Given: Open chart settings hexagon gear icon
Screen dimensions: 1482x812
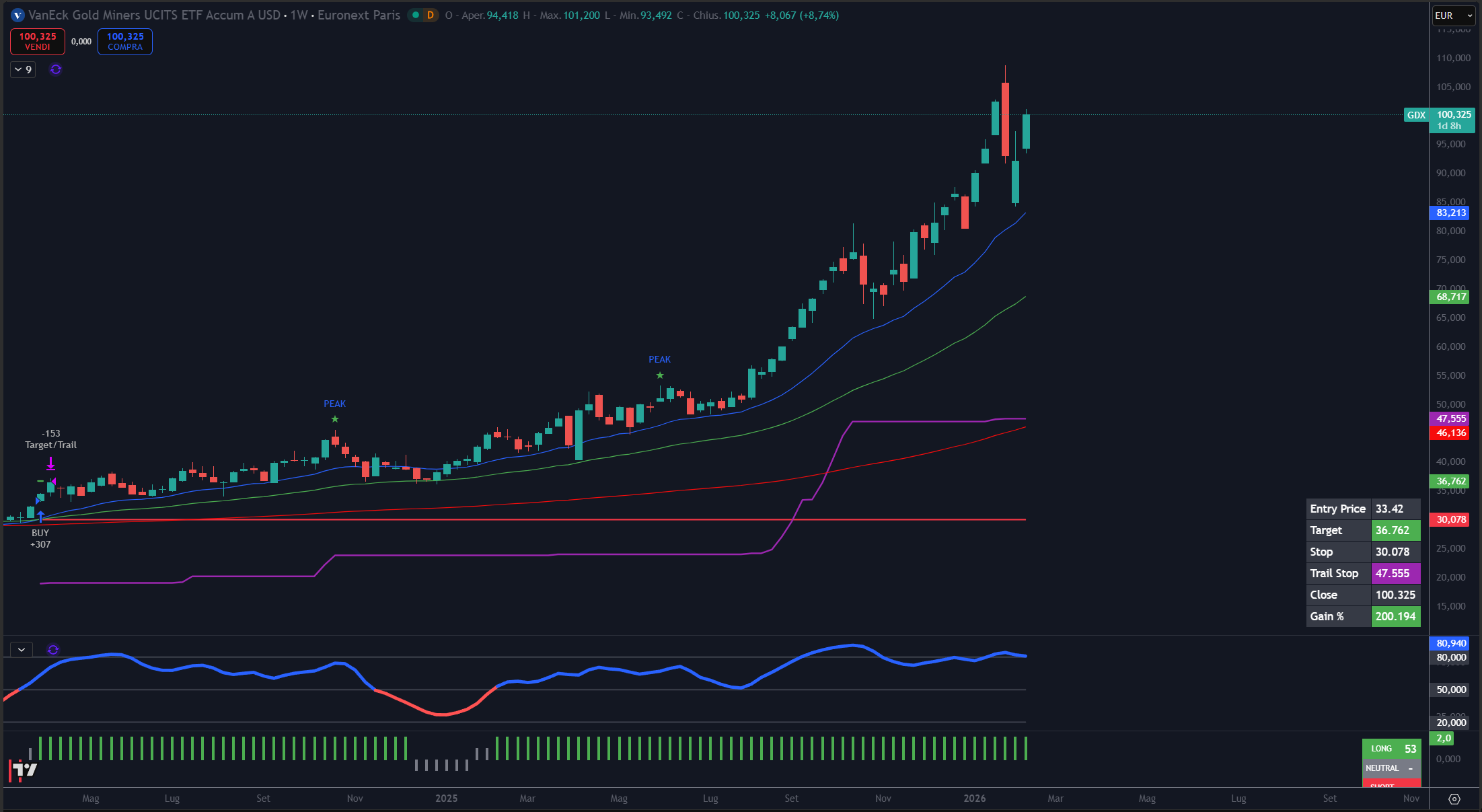Looking at the screenshot, I should [x=1454, y=799].
